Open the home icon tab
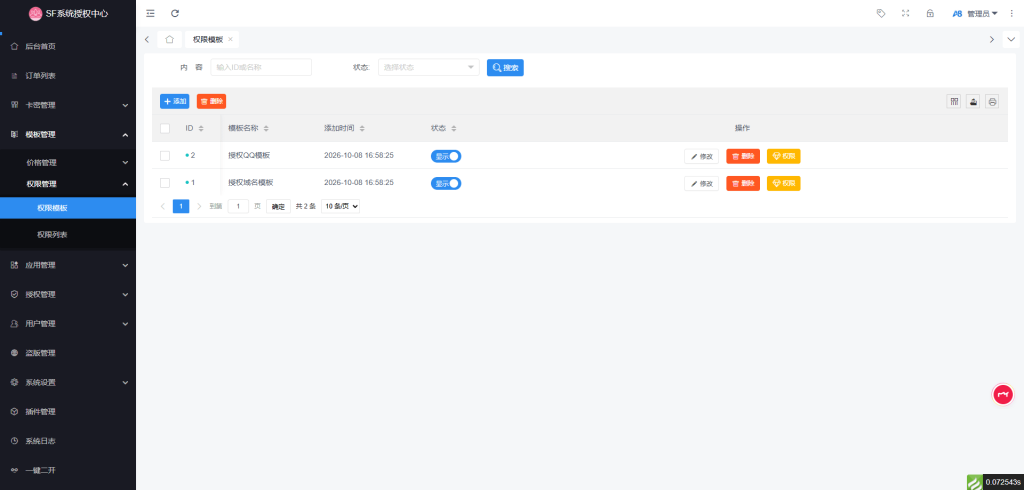 click(x=169, y=39)
